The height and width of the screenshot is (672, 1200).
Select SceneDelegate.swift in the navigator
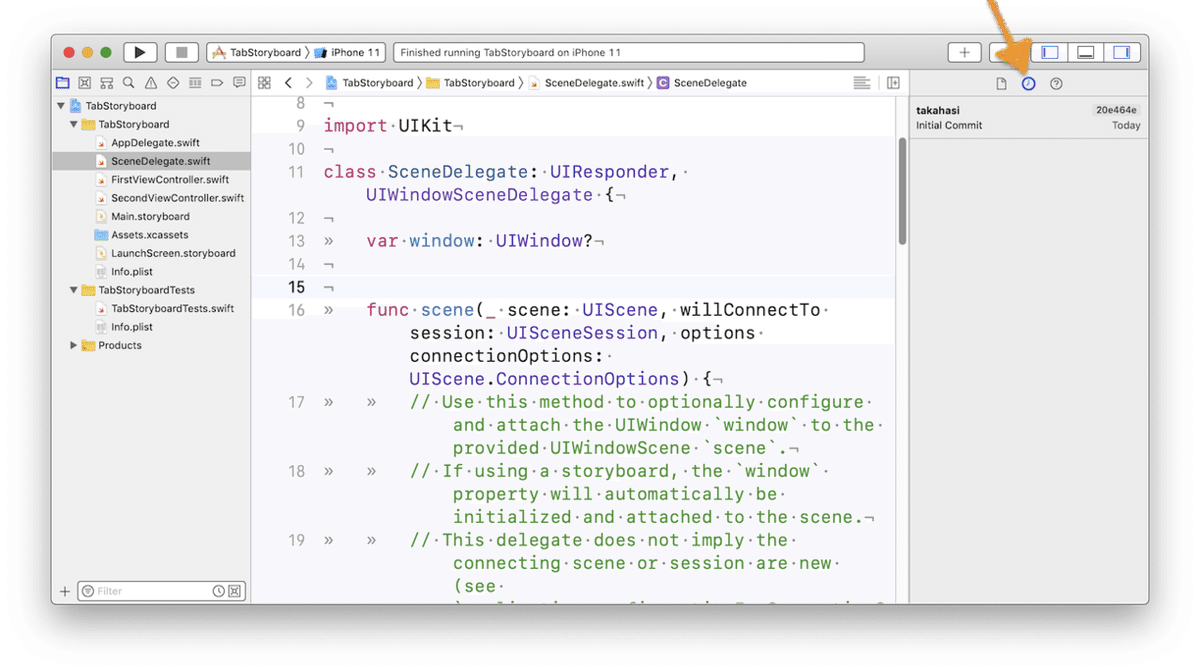click(150, 161)
